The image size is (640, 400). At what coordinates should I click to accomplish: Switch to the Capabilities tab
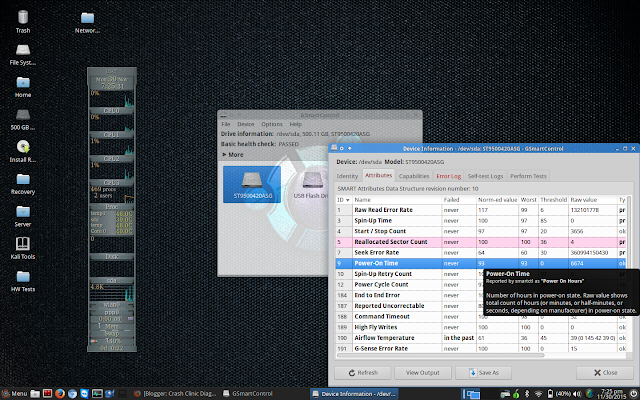414,176
